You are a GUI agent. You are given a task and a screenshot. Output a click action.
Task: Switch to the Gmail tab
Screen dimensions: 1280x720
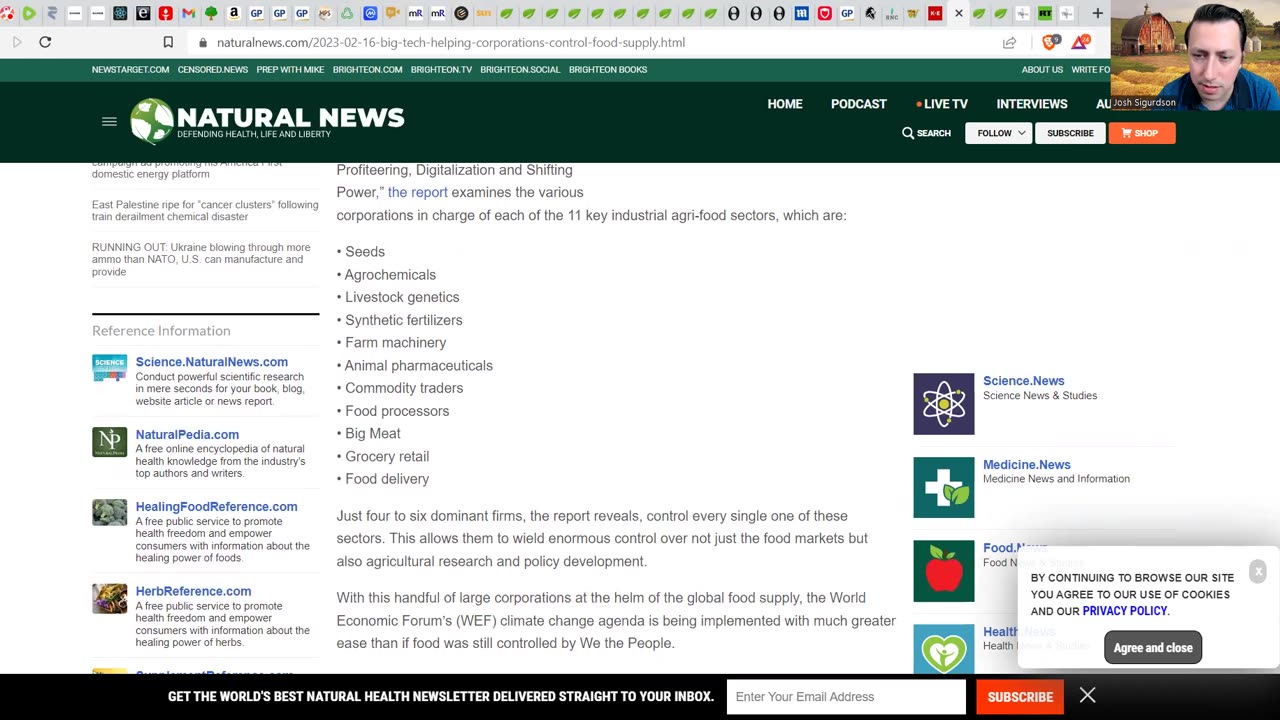coord(188,13)
